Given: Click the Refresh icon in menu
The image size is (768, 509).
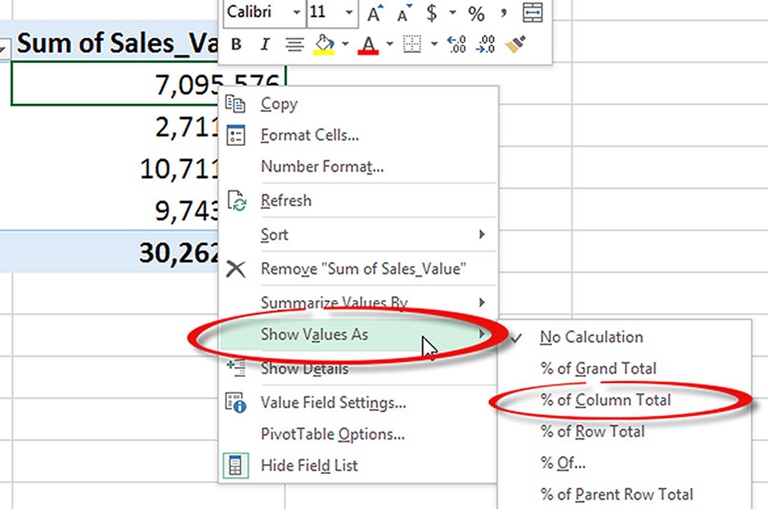Looking at the screenshot, I should click(237, 201).
